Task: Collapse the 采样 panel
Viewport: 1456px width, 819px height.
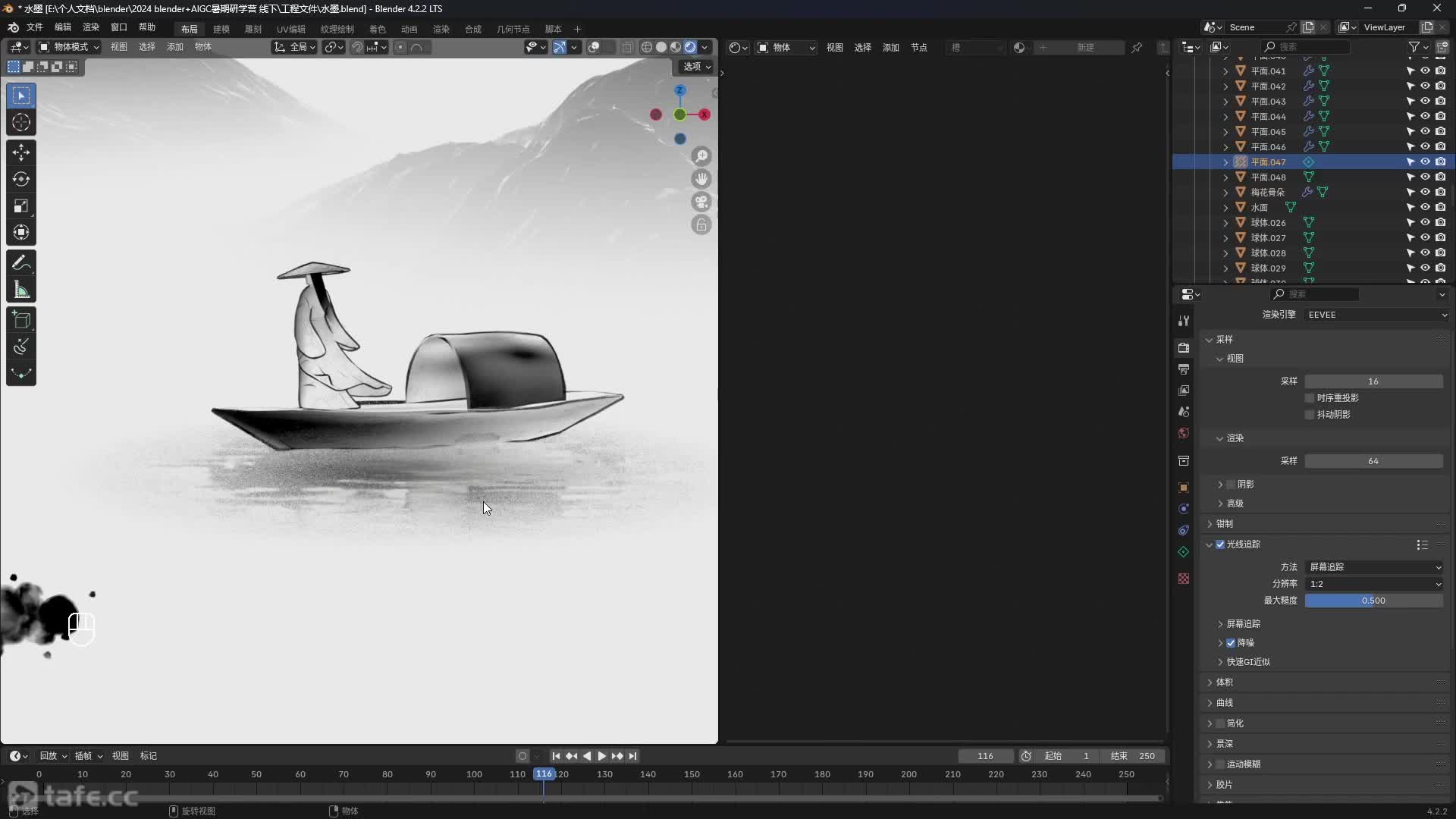Action: pyautogui.click(x=1223, y=340)
